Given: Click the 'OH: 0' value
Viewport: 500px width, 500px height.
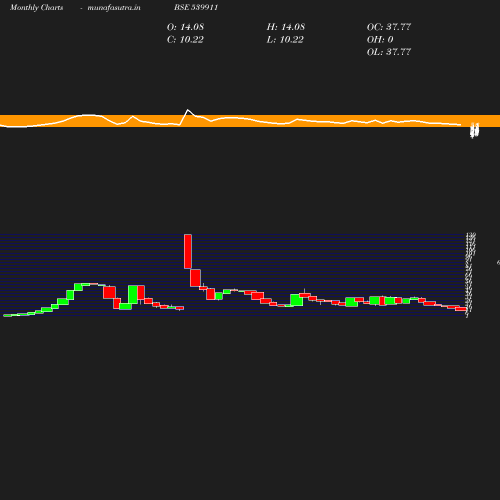Looking at the screenshot, I should [380, 40].
